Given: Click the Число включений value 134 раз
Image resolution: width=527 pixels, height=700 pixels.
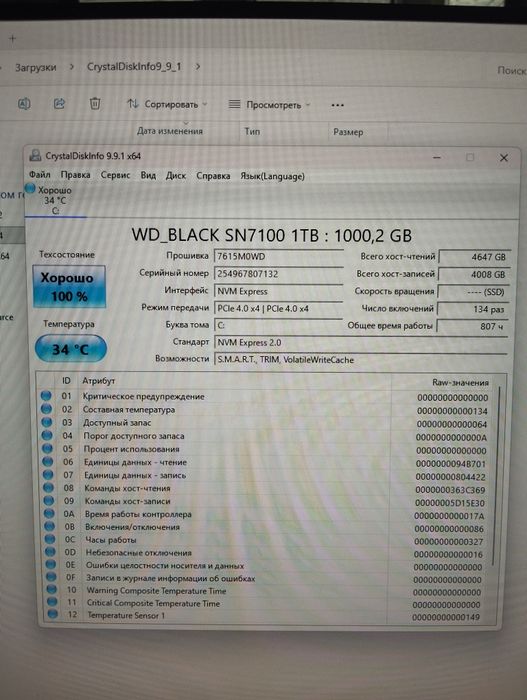Looking at the screenshot, I should point(473,309).
